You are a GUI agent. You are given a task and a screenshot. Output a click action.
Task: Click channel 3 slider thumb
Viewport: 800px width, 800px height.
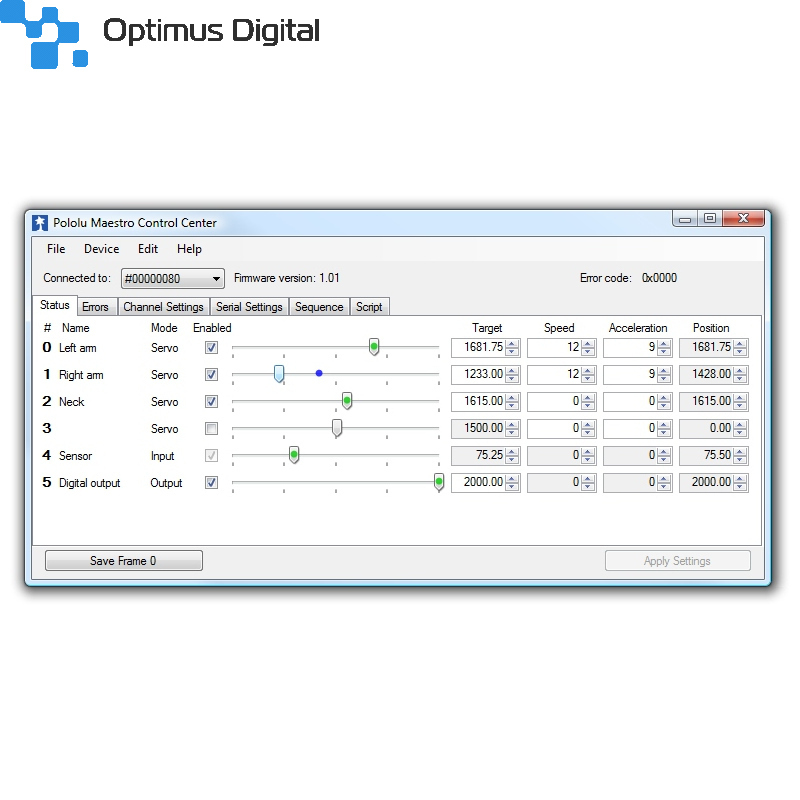point(337,428)
